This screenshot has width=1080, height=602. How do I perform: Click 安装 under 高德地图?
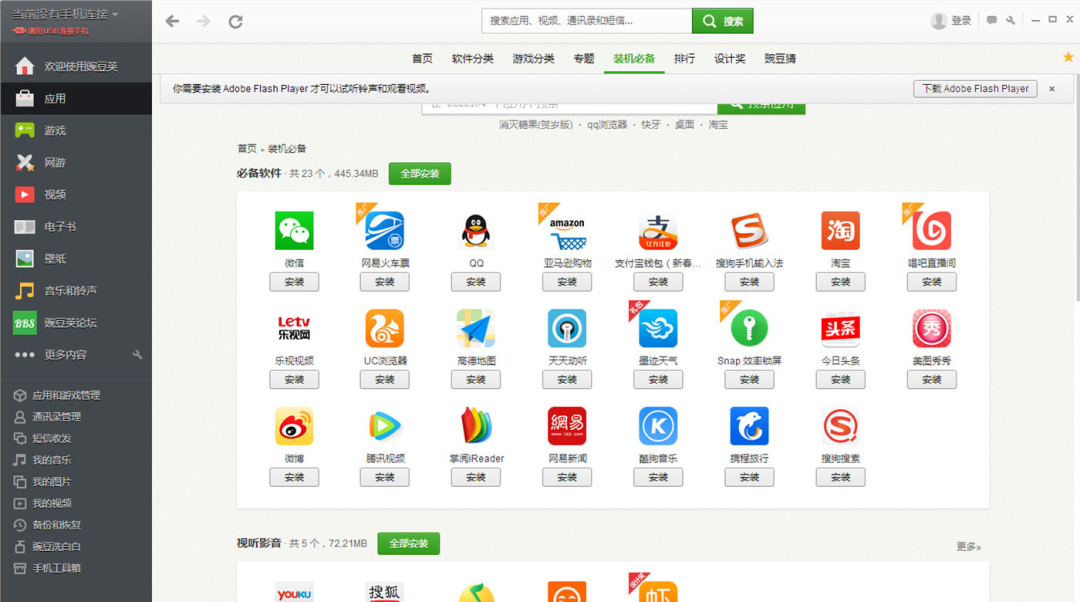[x=476, y=380]
